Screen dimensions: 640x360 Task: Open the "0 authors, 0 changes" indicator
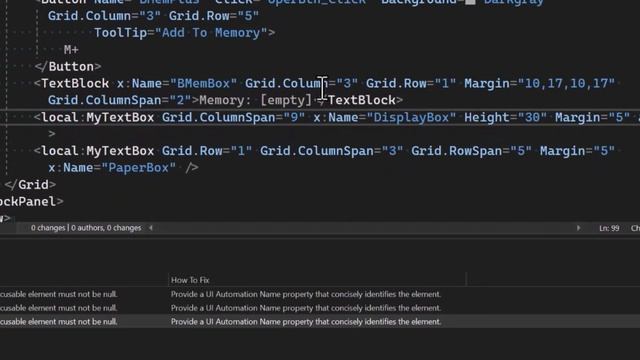tap(106, 228)
